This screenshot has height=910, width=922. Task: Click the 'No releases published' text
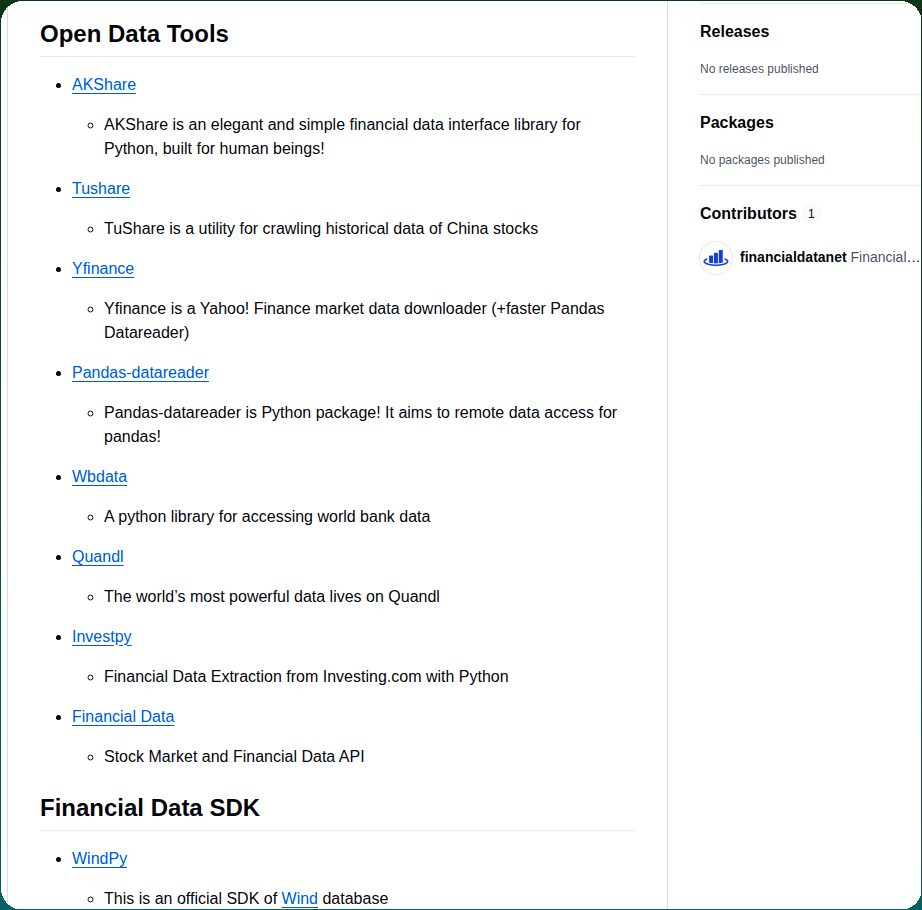coord(759,69)
